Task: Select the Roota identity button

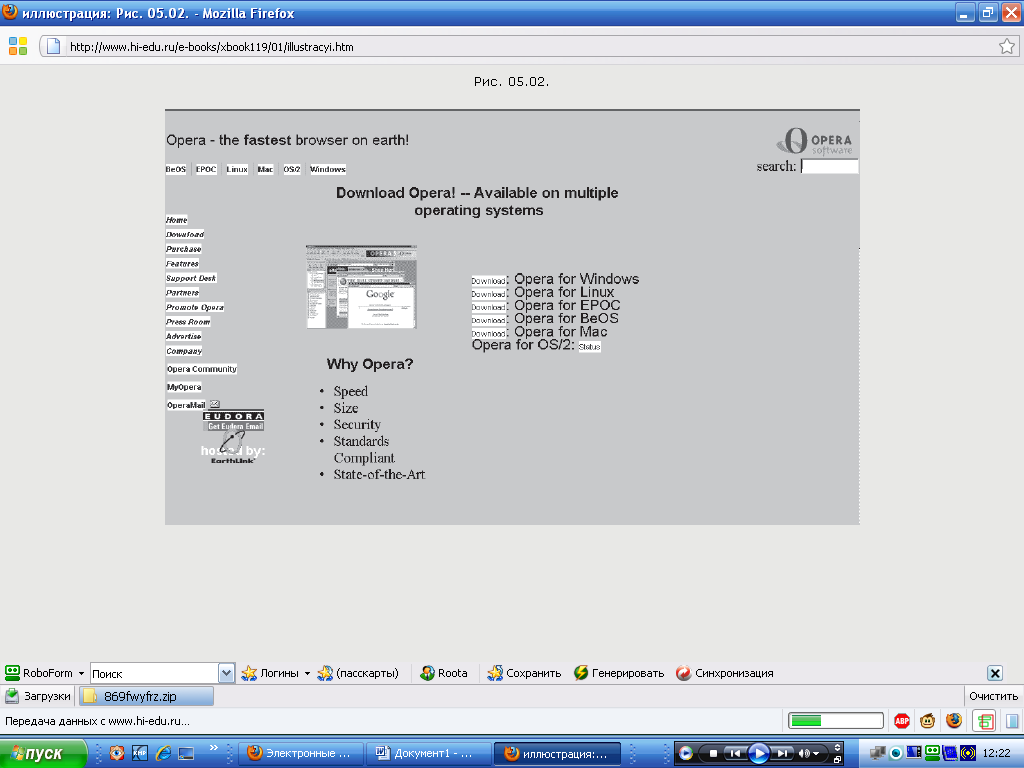Action: click(444, 673)
